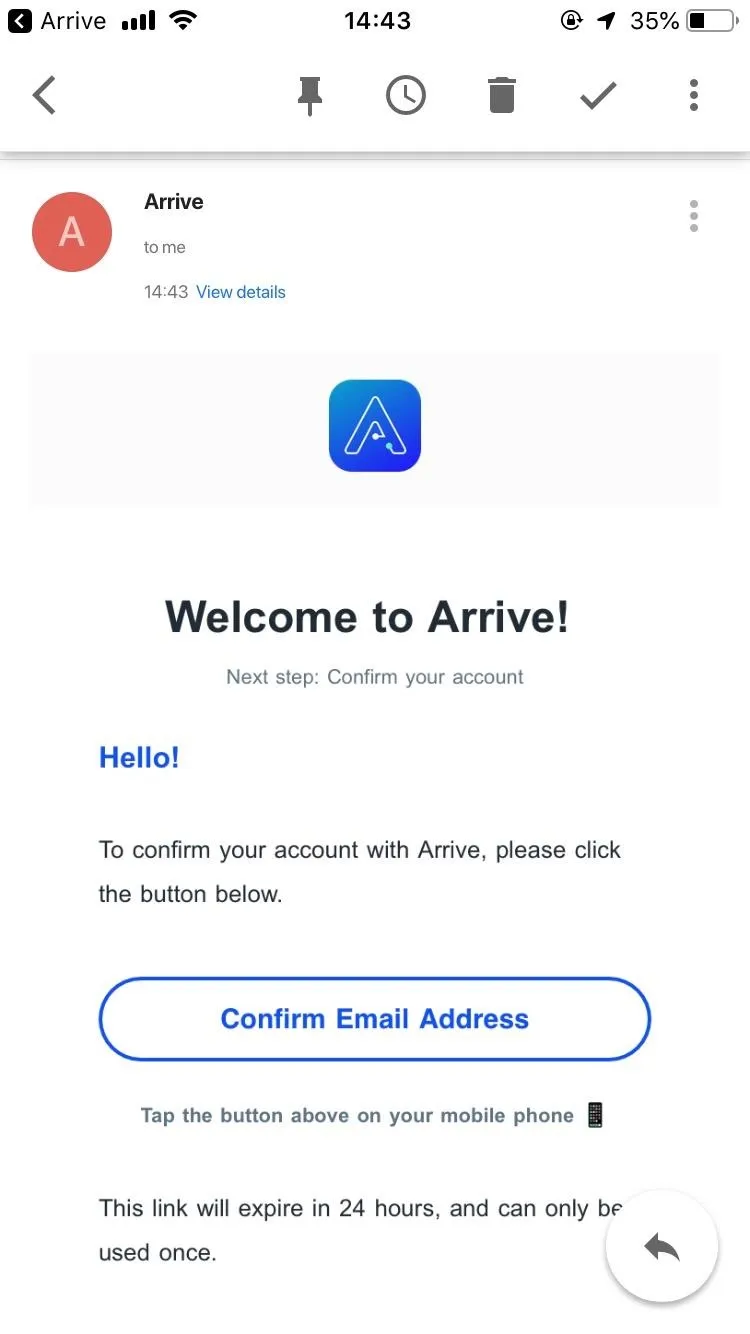Tap the mobile phone emoji below the button

click(x=595, y=1115)
